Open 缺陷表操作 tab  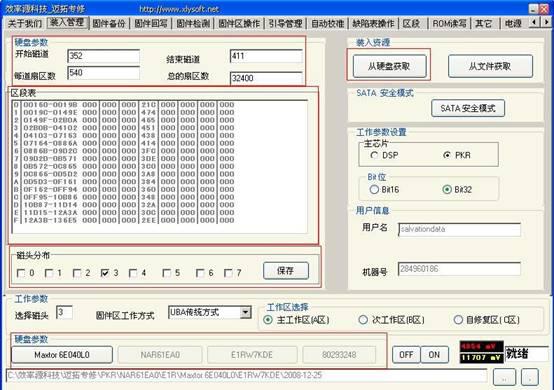tap(373, 23)
